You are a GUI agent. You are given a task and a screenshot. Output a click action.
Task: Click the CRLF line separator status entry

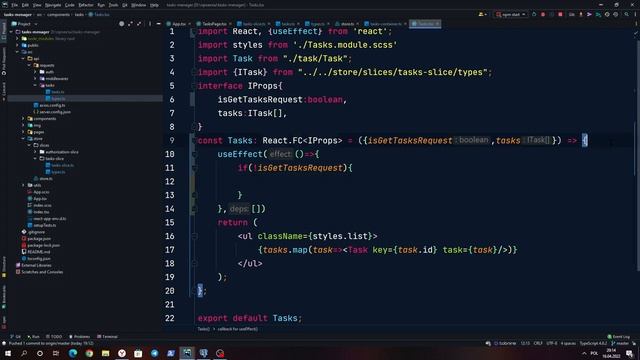pyautogui.click(x=538, y=343)
